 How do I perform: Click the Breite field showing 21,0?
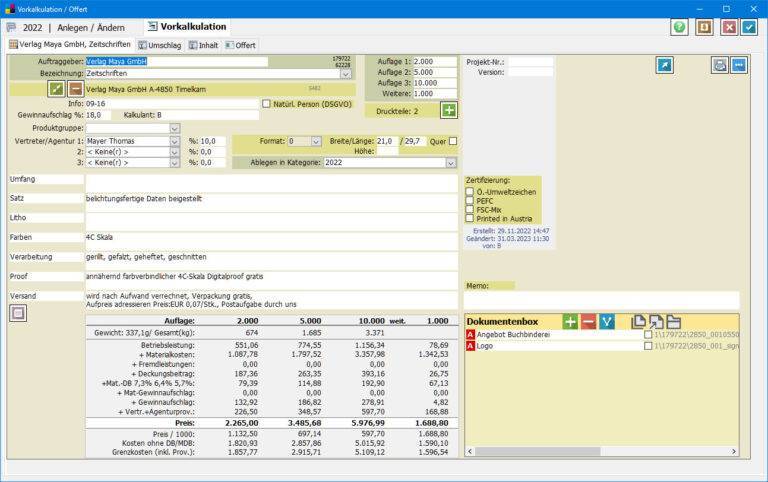(387, 141)
